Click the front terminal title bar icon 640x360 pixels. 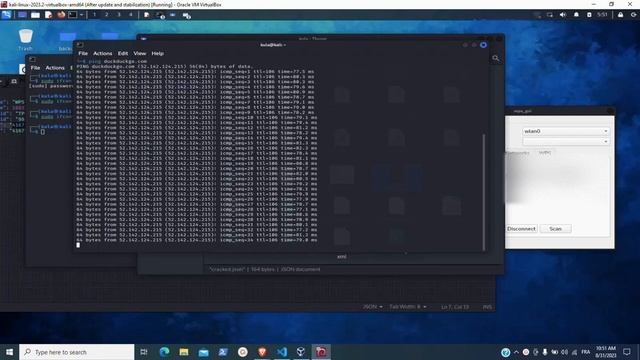tap(80, 45)
